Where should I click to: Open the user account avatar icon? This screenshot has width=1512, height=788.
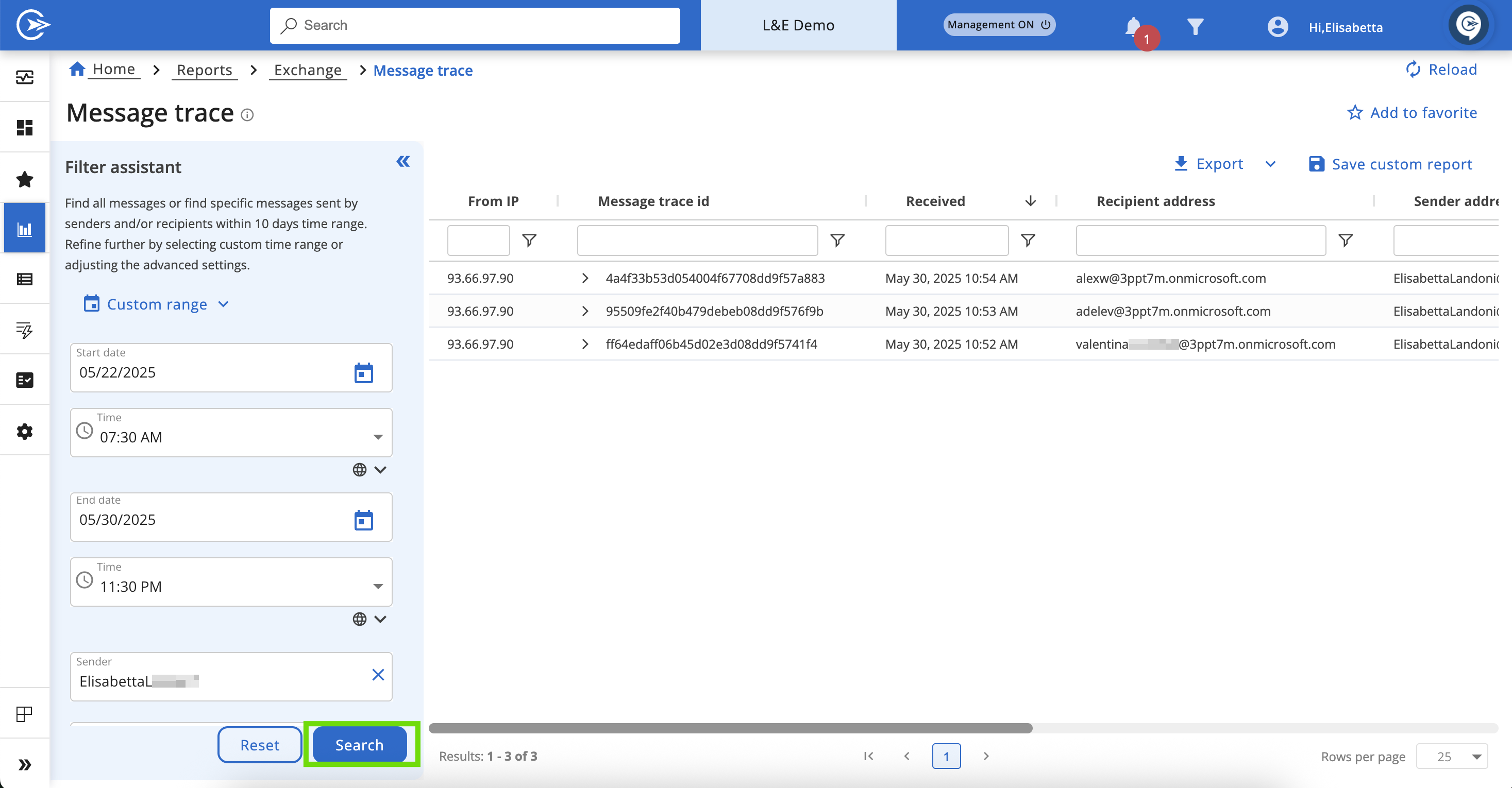(x=1278, y=26)
